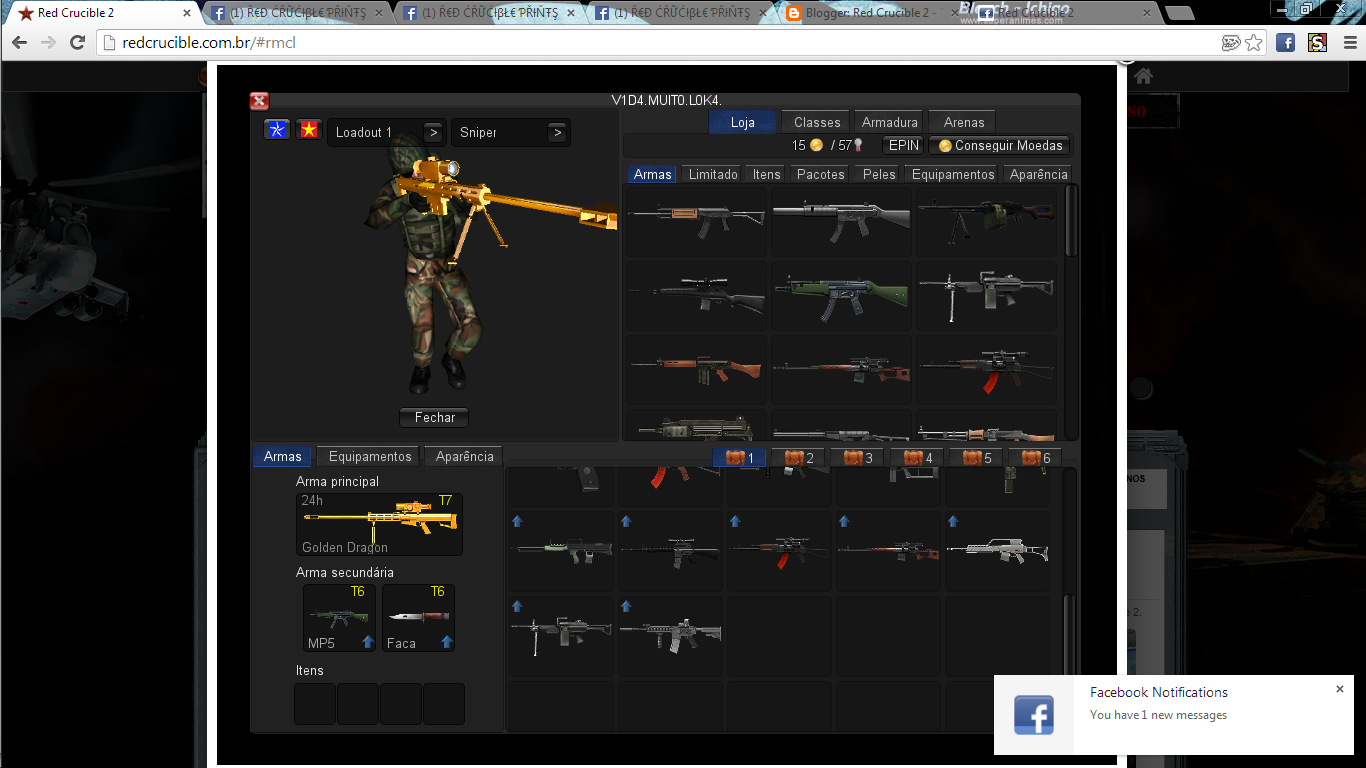Click upgrade arrow on black M4 carbine
The width and height of the screenshot is (1366, 768).
[626, 606]
